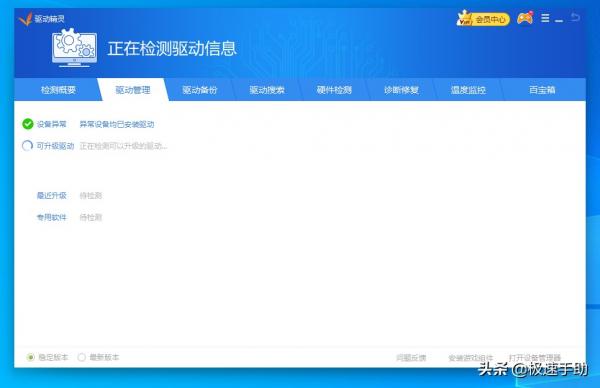The image size is (600, 388).
Task: Click the game controller icon
Action: pos(525,18)
